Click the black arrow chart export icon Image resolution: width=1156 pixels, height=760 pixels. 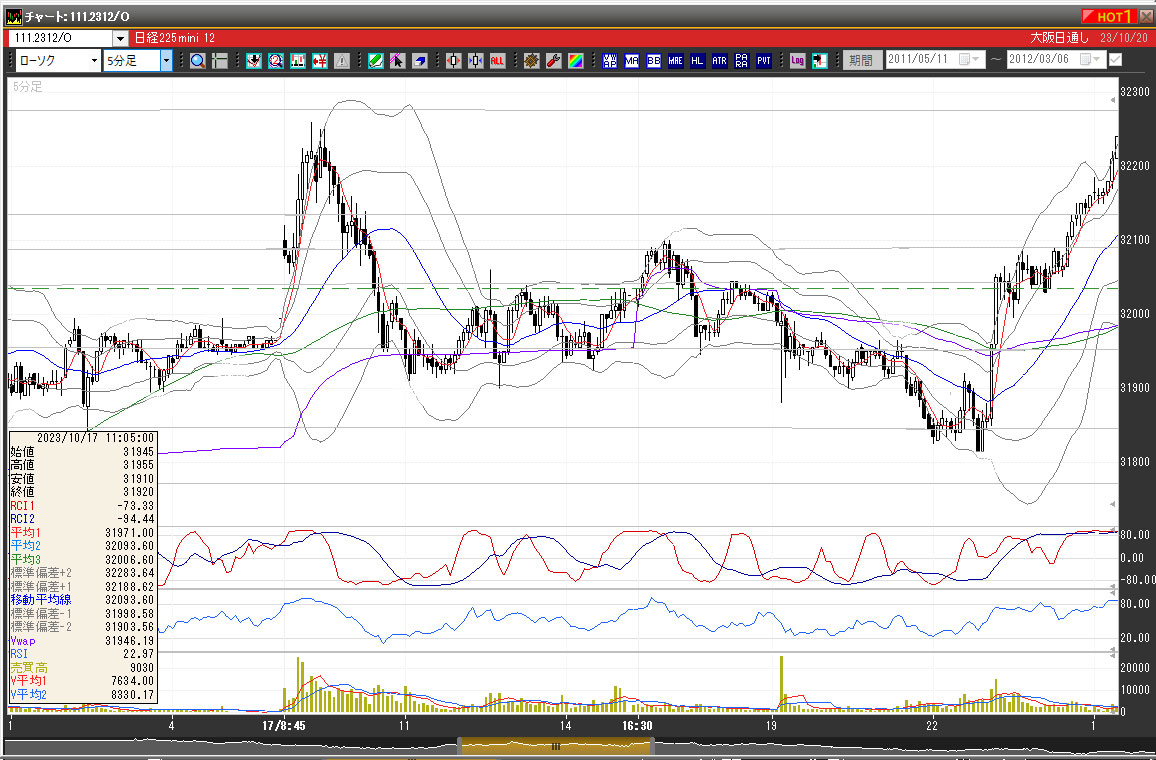(x=820, y=61)
